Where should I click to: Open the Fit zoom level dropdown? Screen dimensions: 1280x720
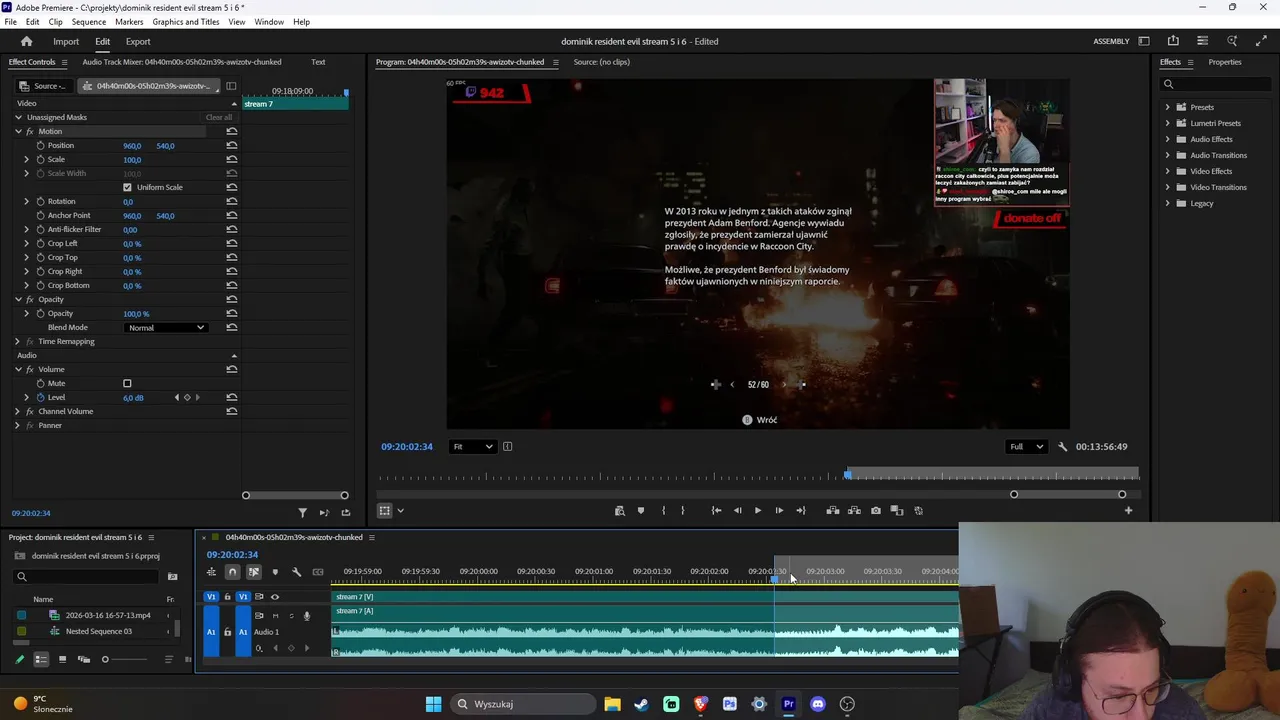tap(472, 447)
